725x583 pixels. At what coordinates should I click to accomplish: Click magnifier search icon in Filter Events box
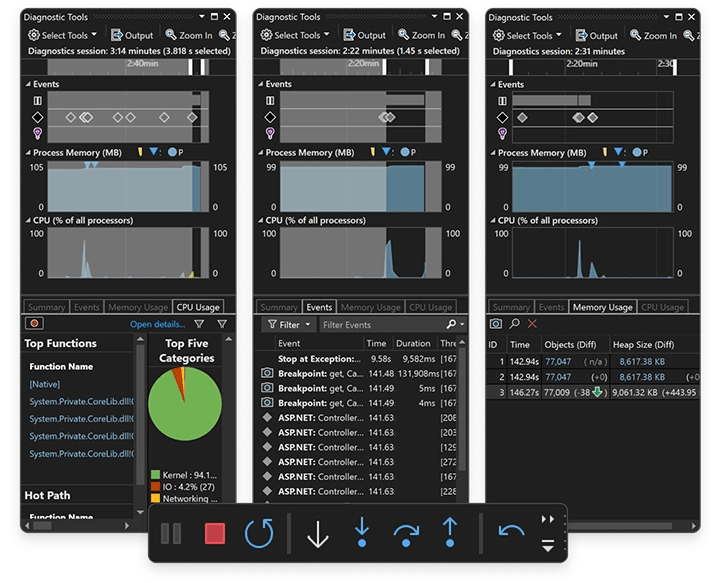pyautogui.click(x=451, y=324)
